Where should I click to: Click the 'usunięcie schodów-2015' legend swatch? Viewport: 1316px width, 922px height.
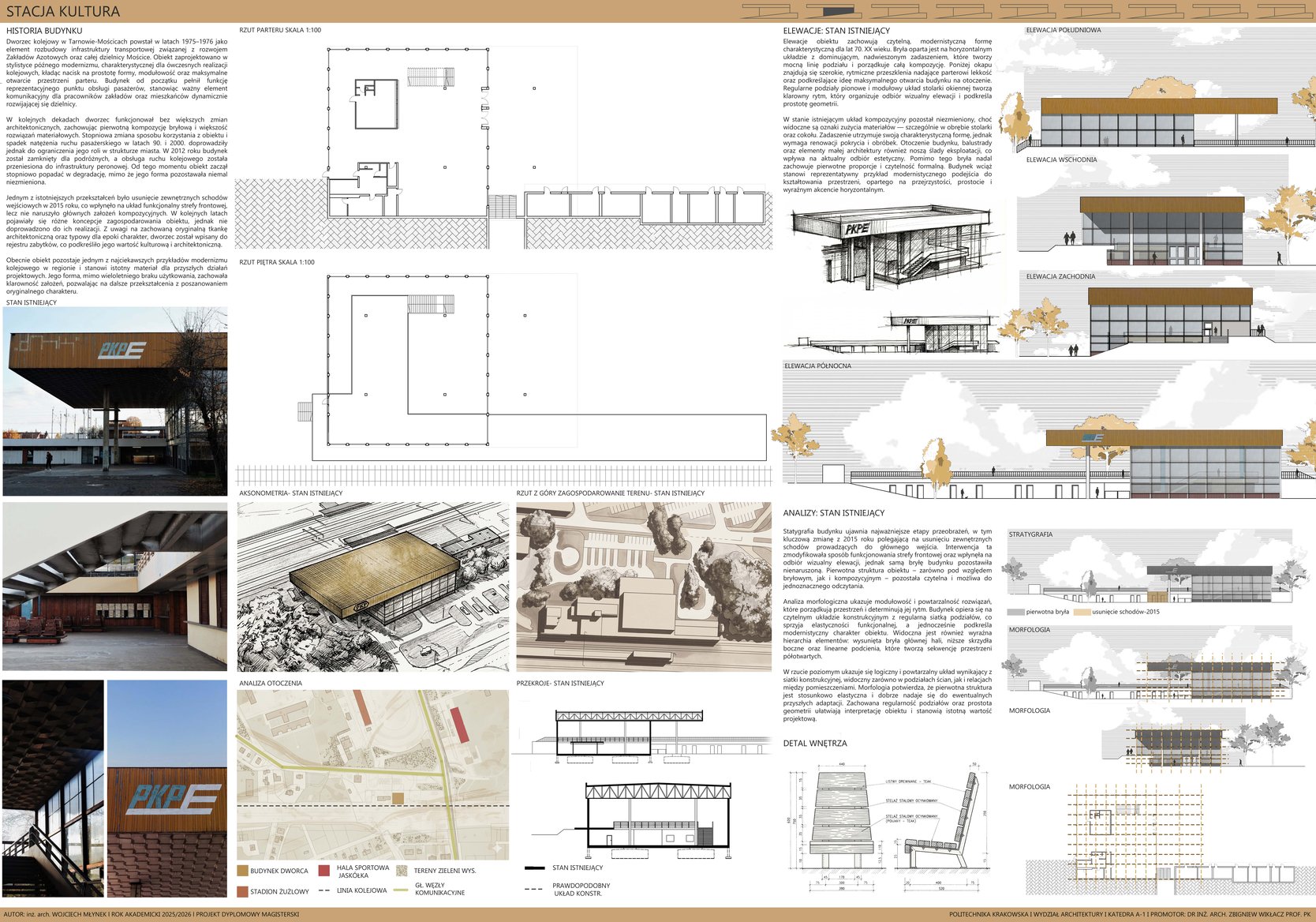[x=1082, y=612]
